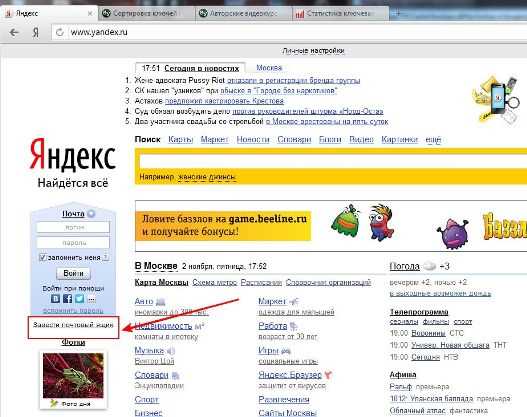This screenshot has height=417, width=527.
Task: Open 'Личные настройки' settings link
Action: tap(313, 51)
